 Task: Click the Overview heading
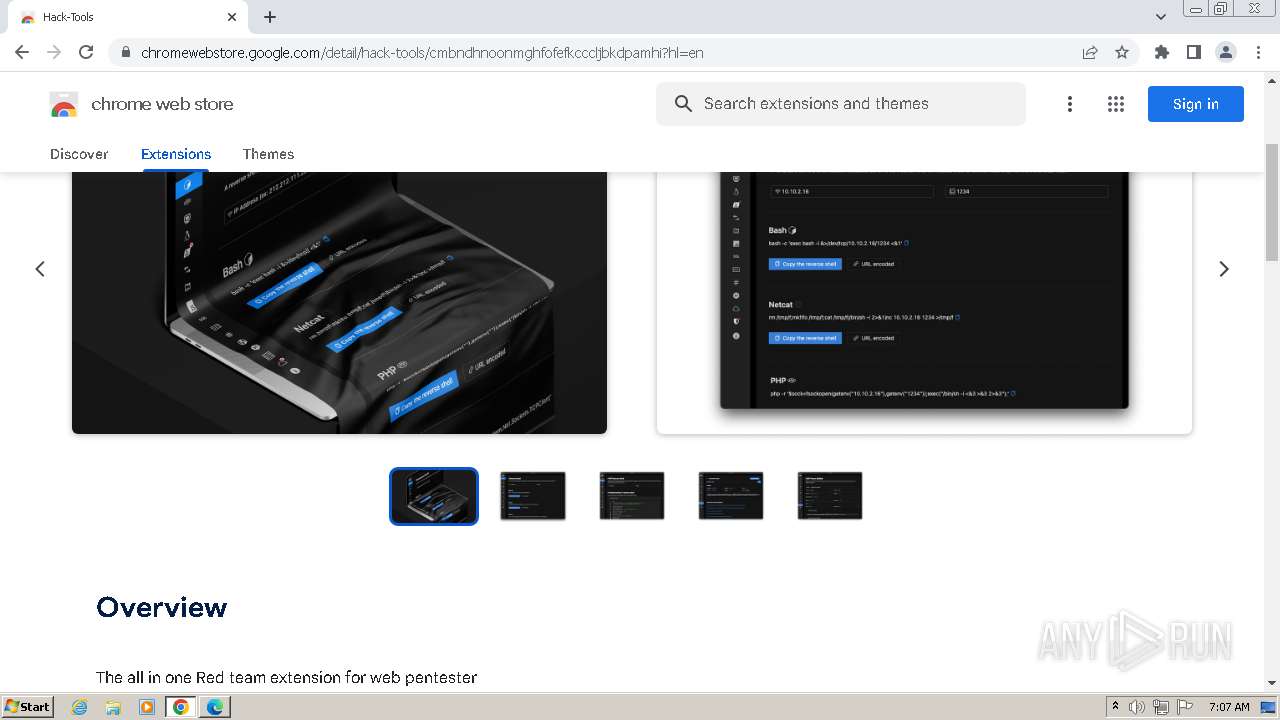coord(162,607)
